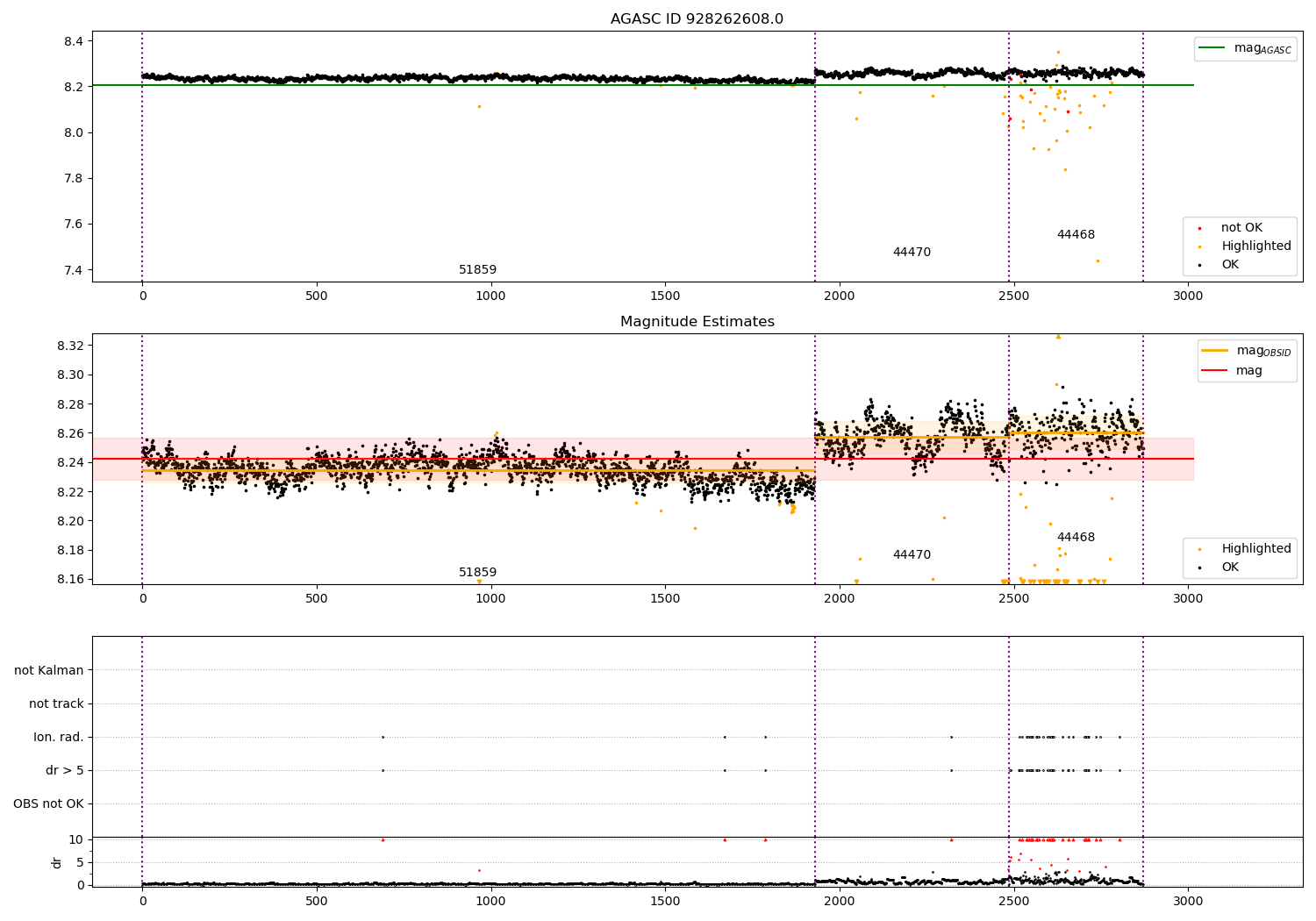
Task: Click the plot title AGASC ID 928262608.0
Action: click(697, 19)
